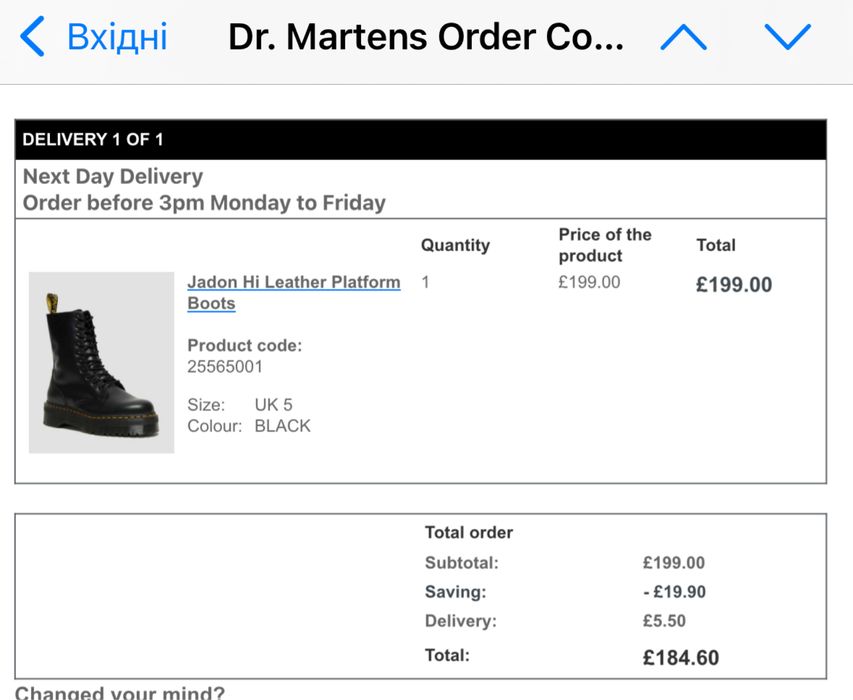The width and height of the screenshot is (853, 700).
Task: Tap the DELIVERY 1 OF 1 header
Action: pos(93,140)
